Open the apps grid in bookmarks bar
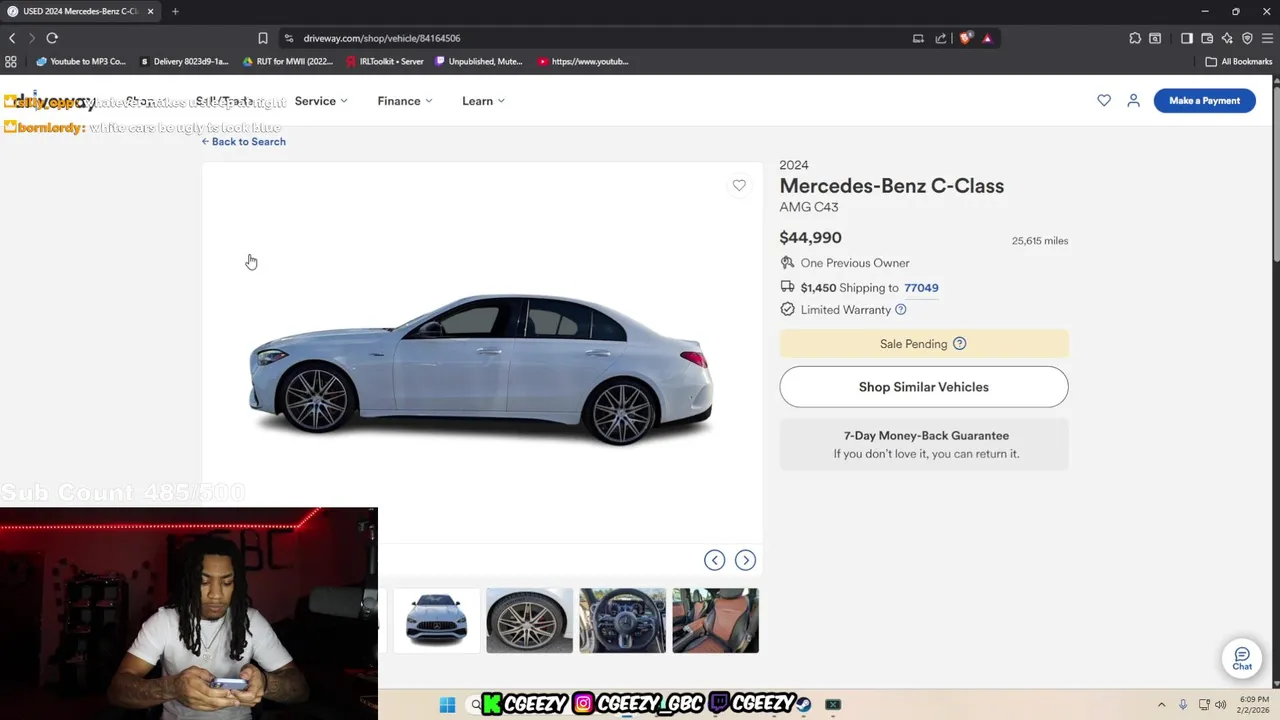Image resolution: width=1280 pixels, height=720 pixels. tap(11, 61)
